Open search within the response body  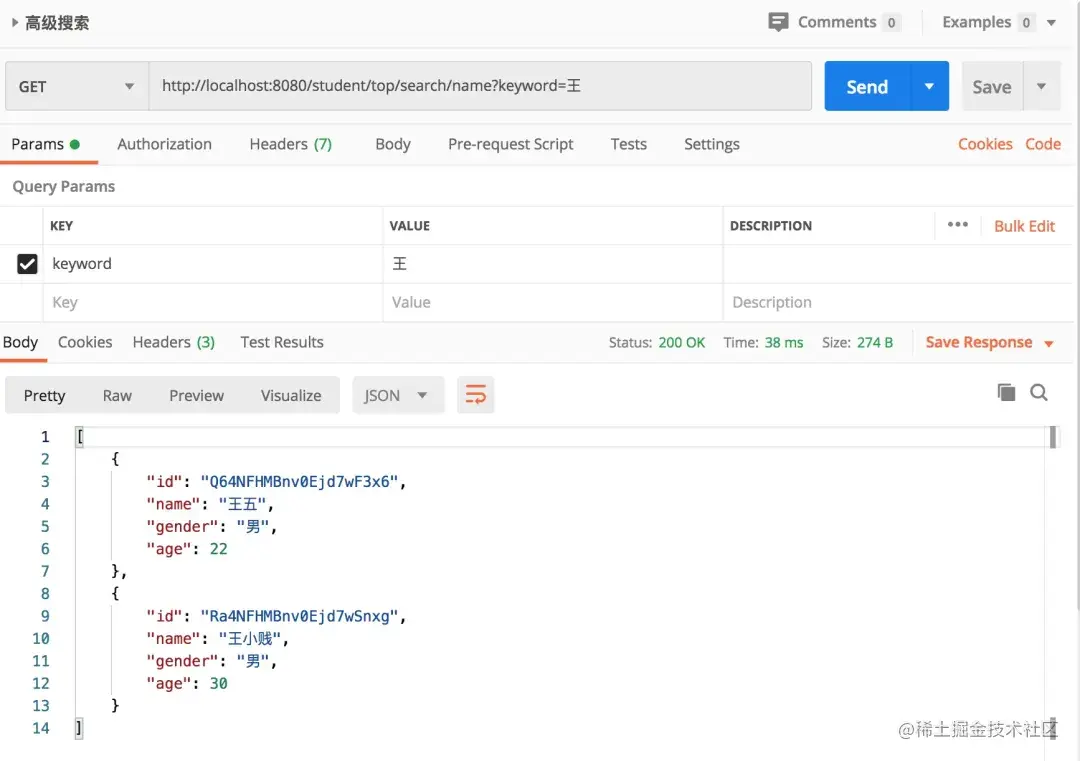point(1039,392)
